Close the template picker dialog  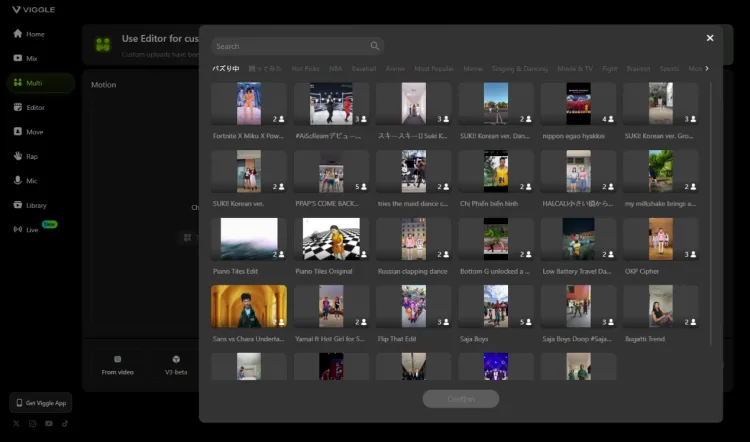[x=710, y=38]
